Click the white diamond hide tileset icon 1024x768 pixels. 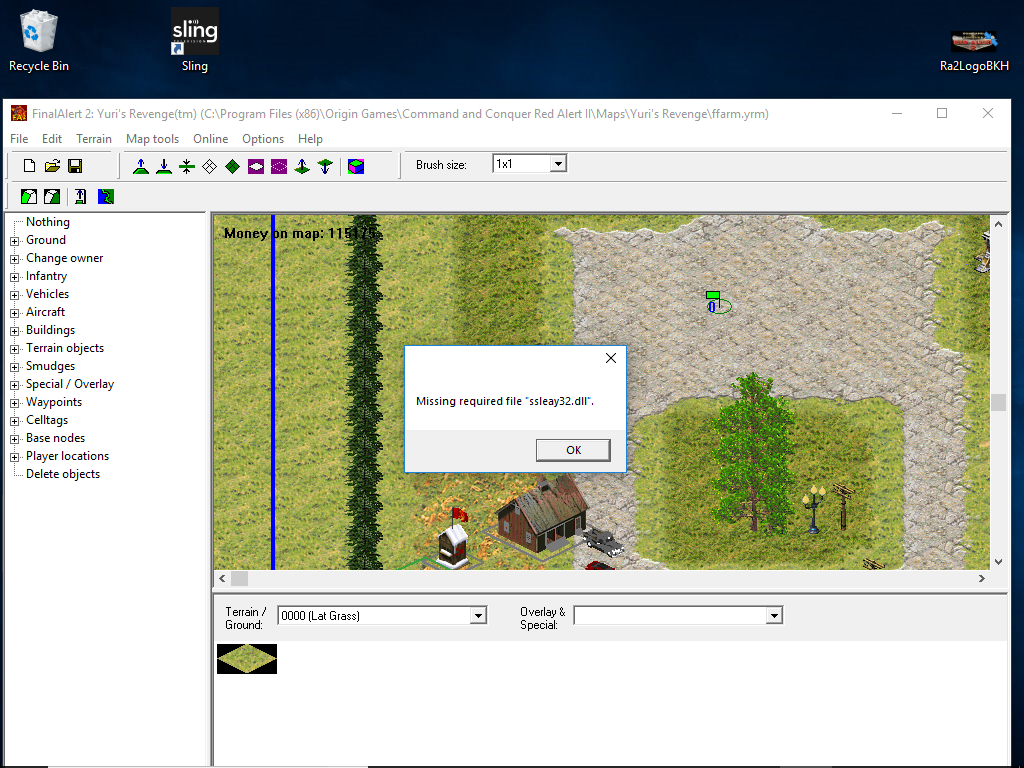pos(210,167)
